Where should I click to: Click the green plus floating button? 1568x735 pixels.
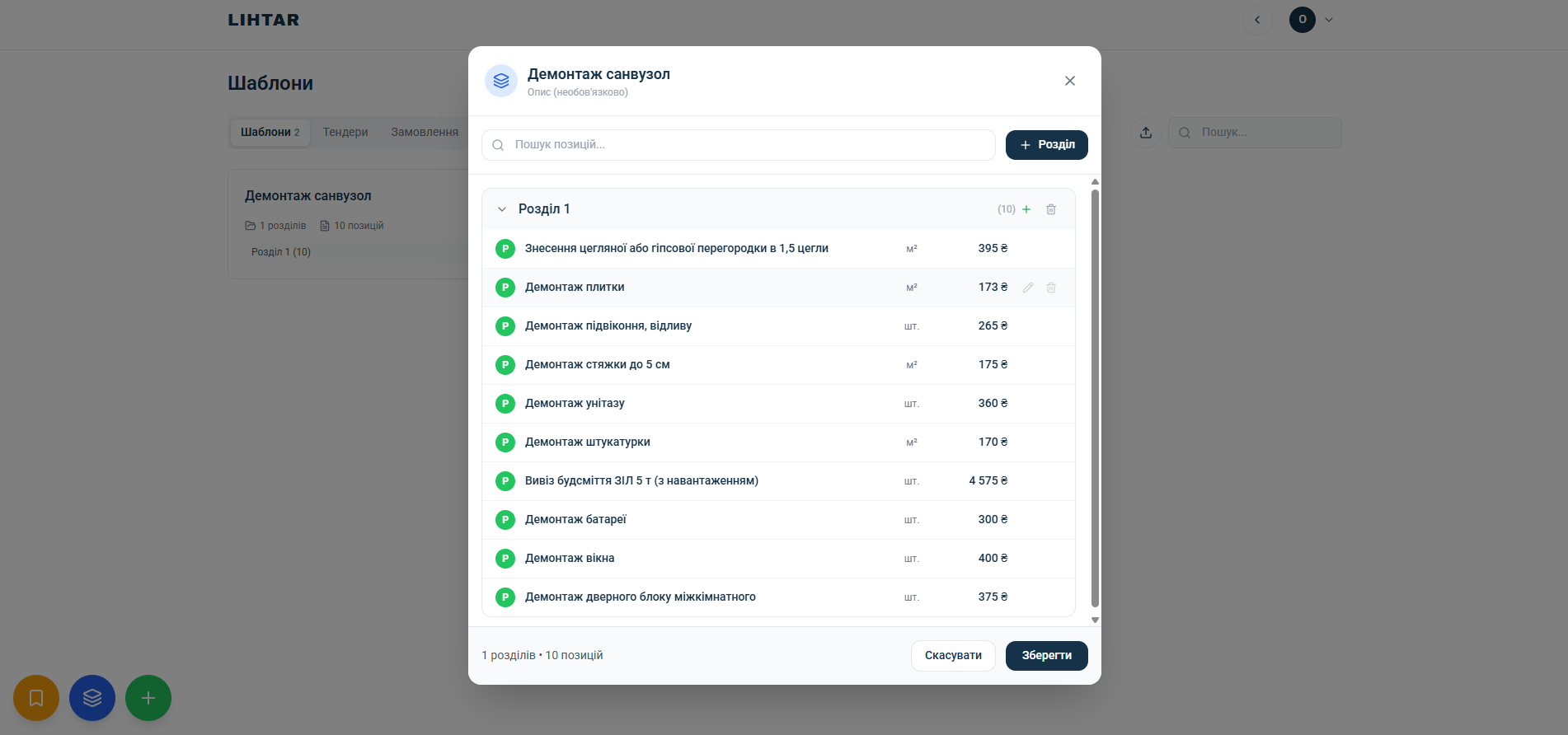coord(148,698)
